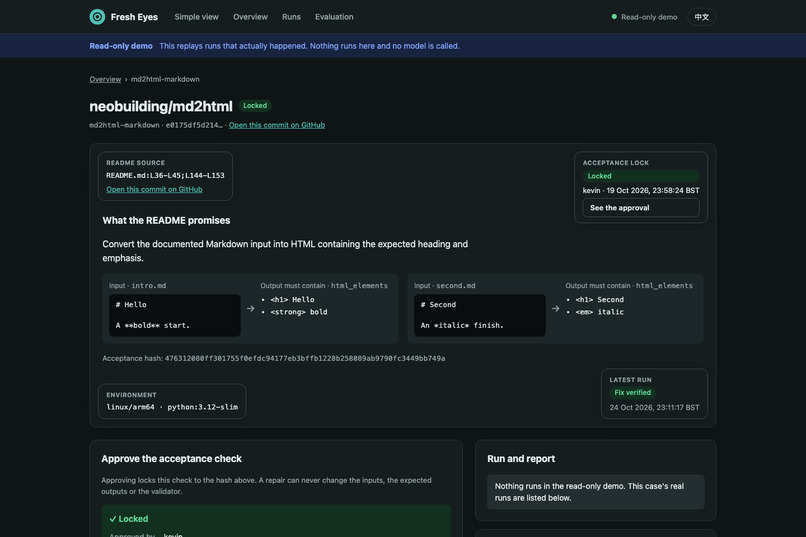
Task: Switch language with the 中文 button
Action: [701, 17]
